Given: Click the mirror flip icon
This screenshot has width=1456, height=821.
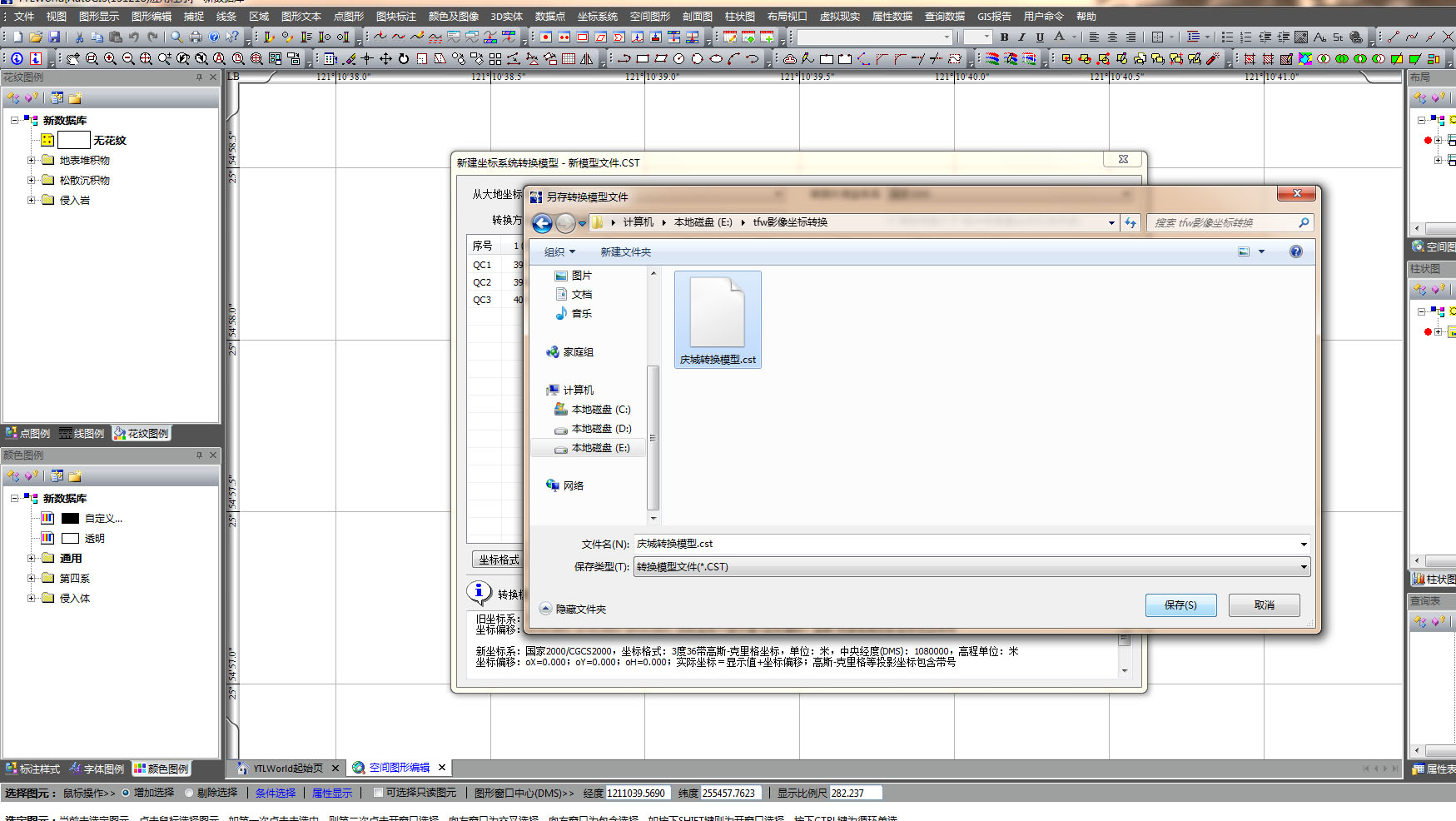Looking at the screenshot, I should click(587, 58).
